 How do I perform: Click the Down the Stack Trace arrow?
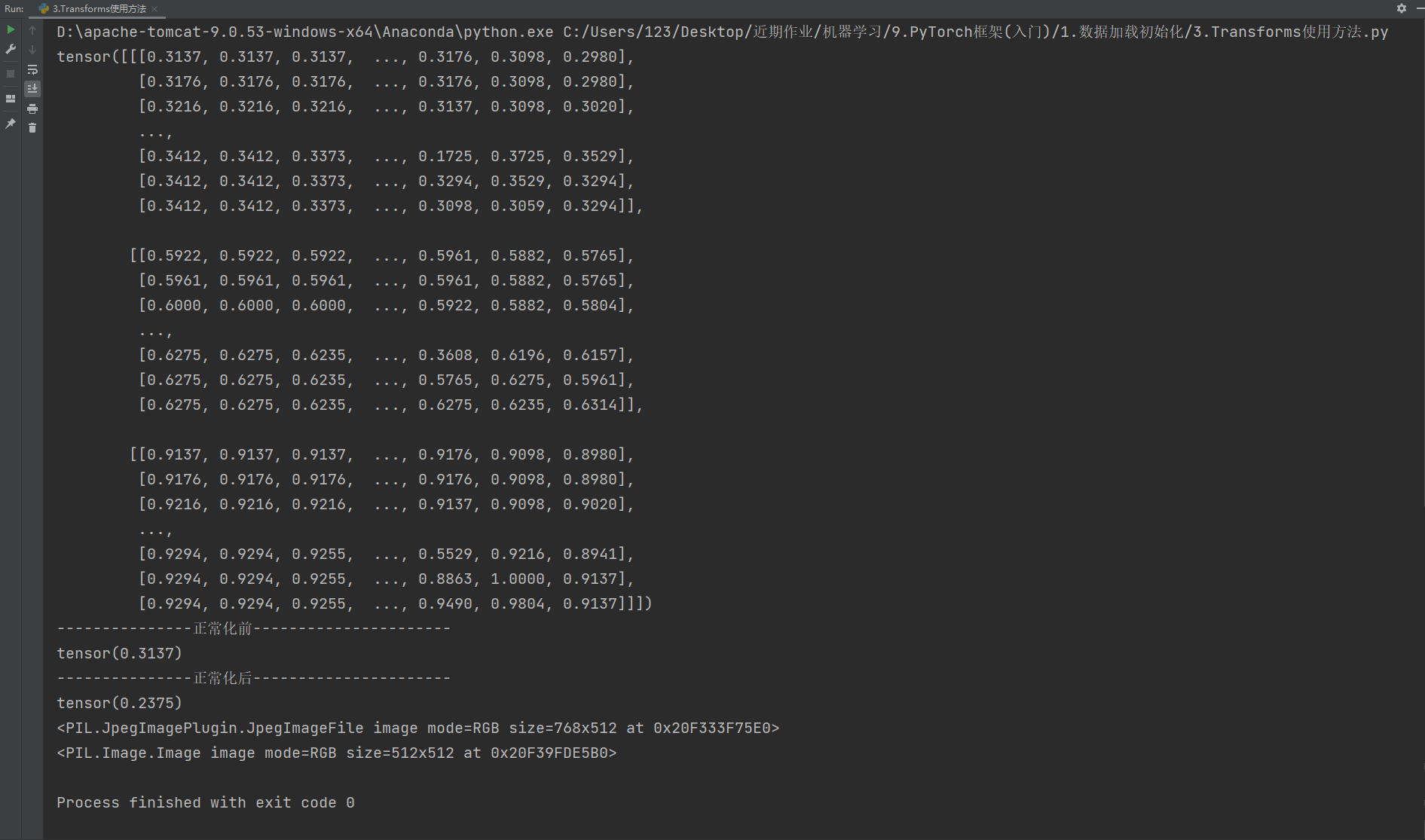click(32, 50)
